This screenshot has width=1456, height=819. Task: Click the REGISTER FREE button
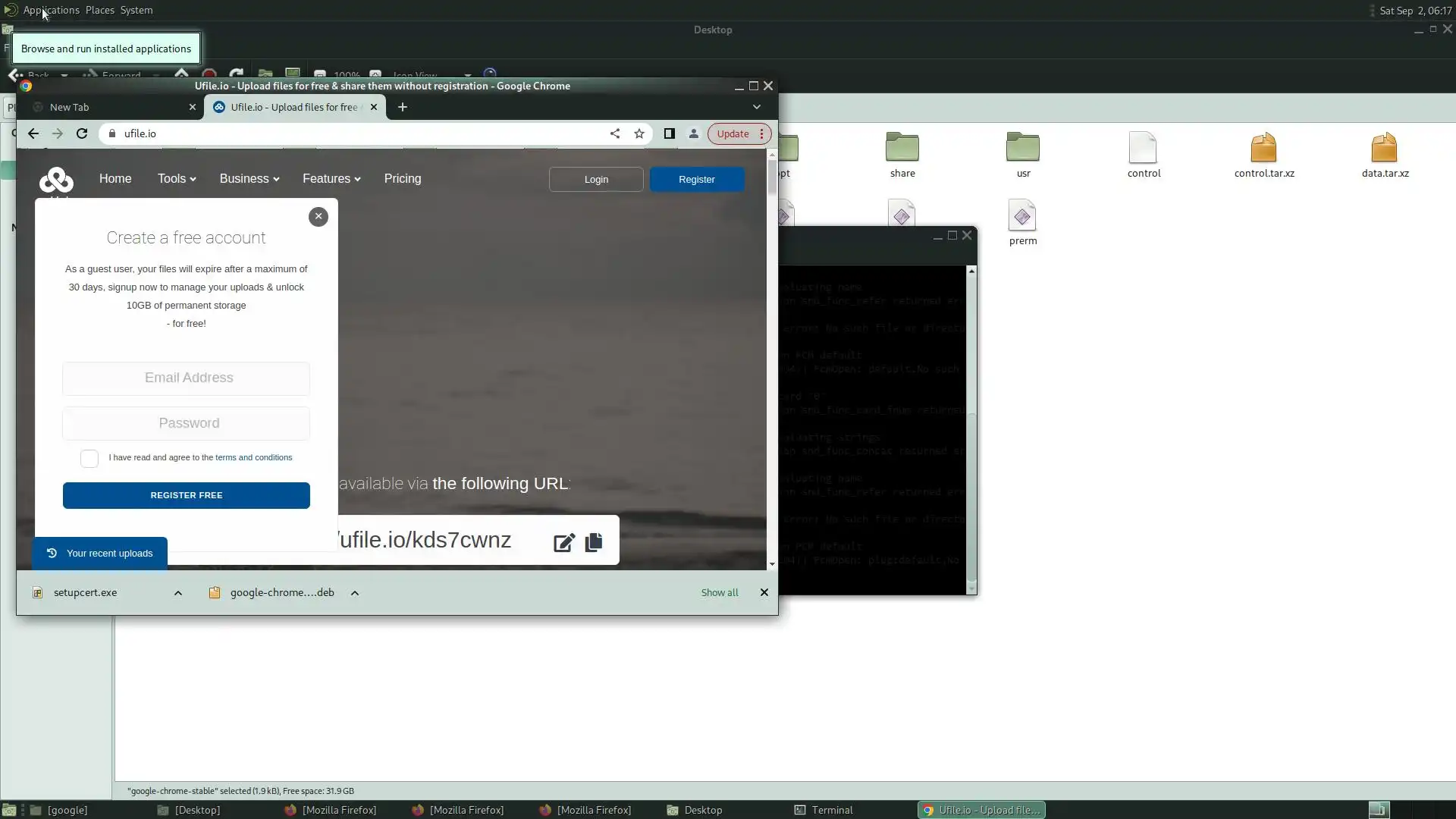pos(186,495)
